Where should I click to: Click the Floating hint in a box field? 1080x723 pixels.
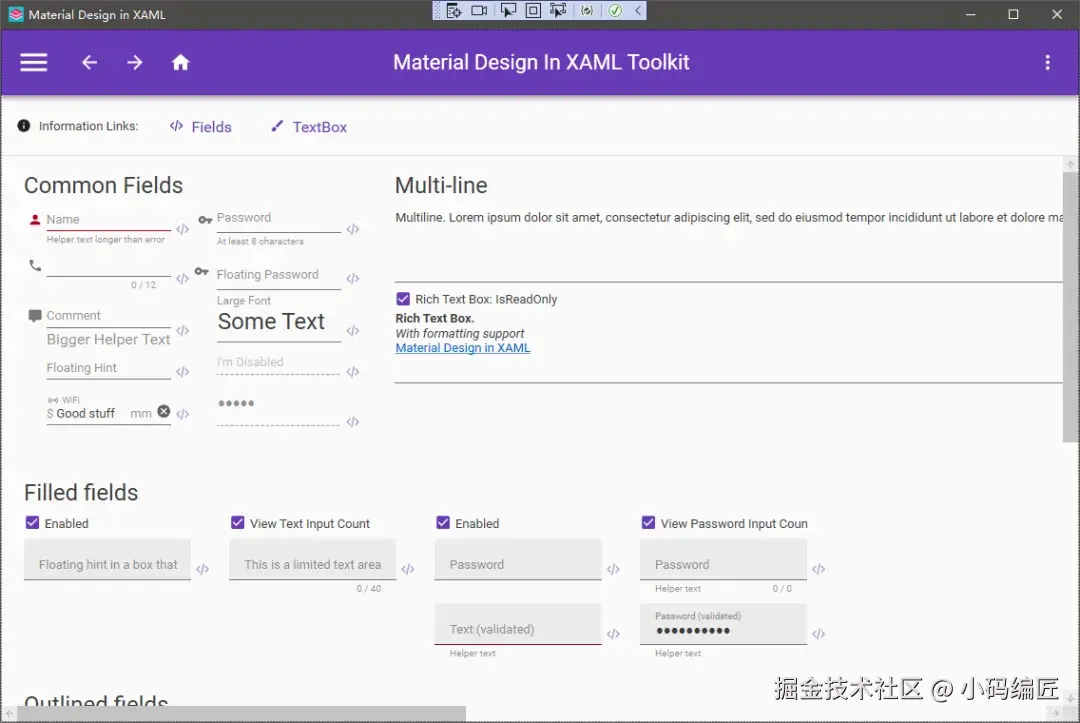[x=107, y=560]
